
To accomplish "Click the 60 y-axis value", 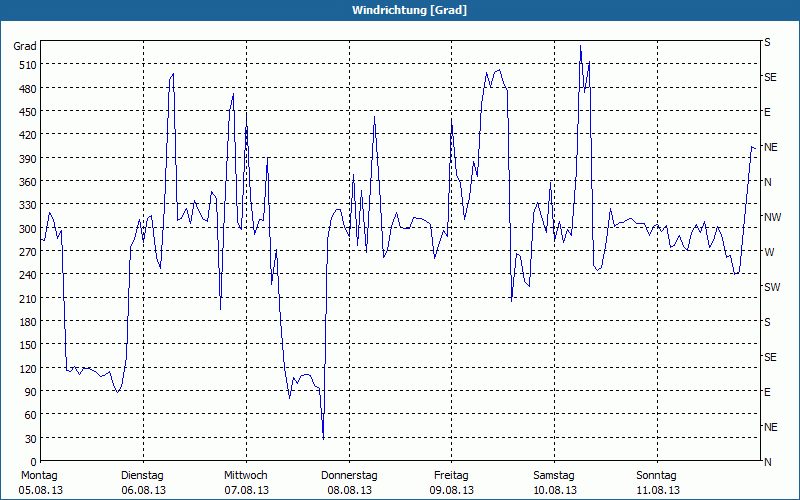I will click(x=31, y=415).
